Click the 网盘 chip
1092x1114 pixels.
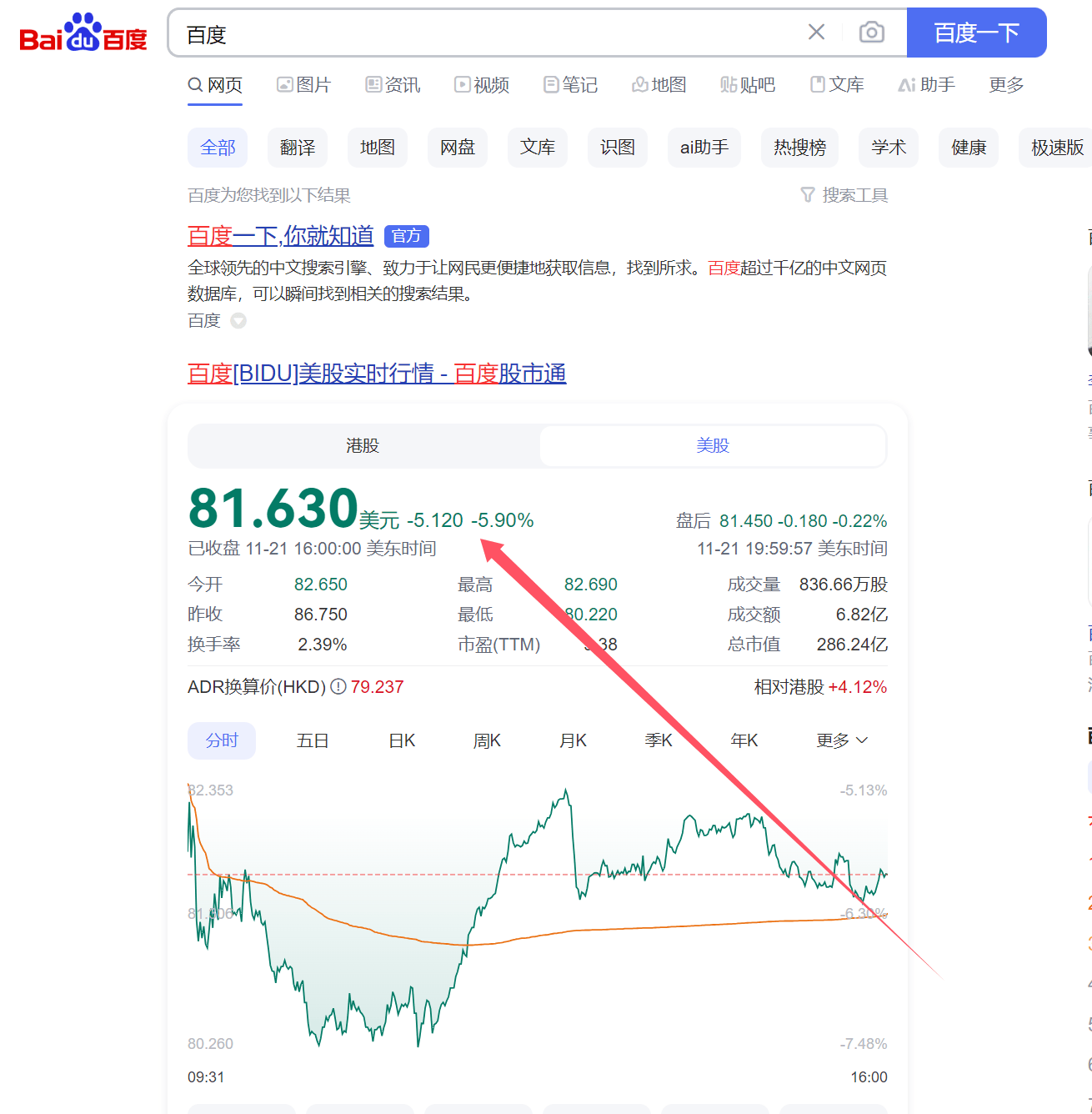coord(458,148)
